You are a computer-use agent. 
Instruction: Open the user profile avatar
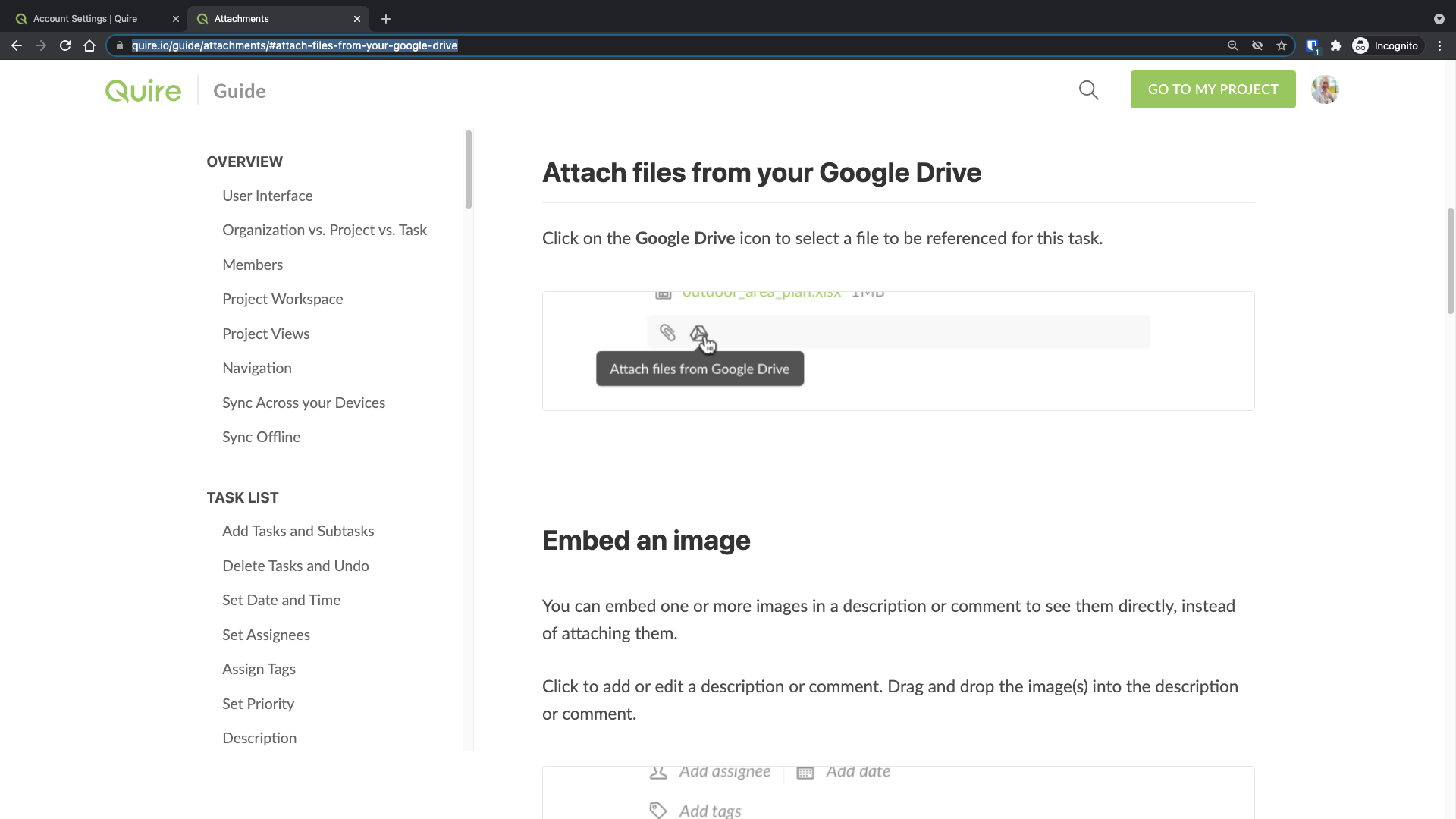(x=1325, y=89)
